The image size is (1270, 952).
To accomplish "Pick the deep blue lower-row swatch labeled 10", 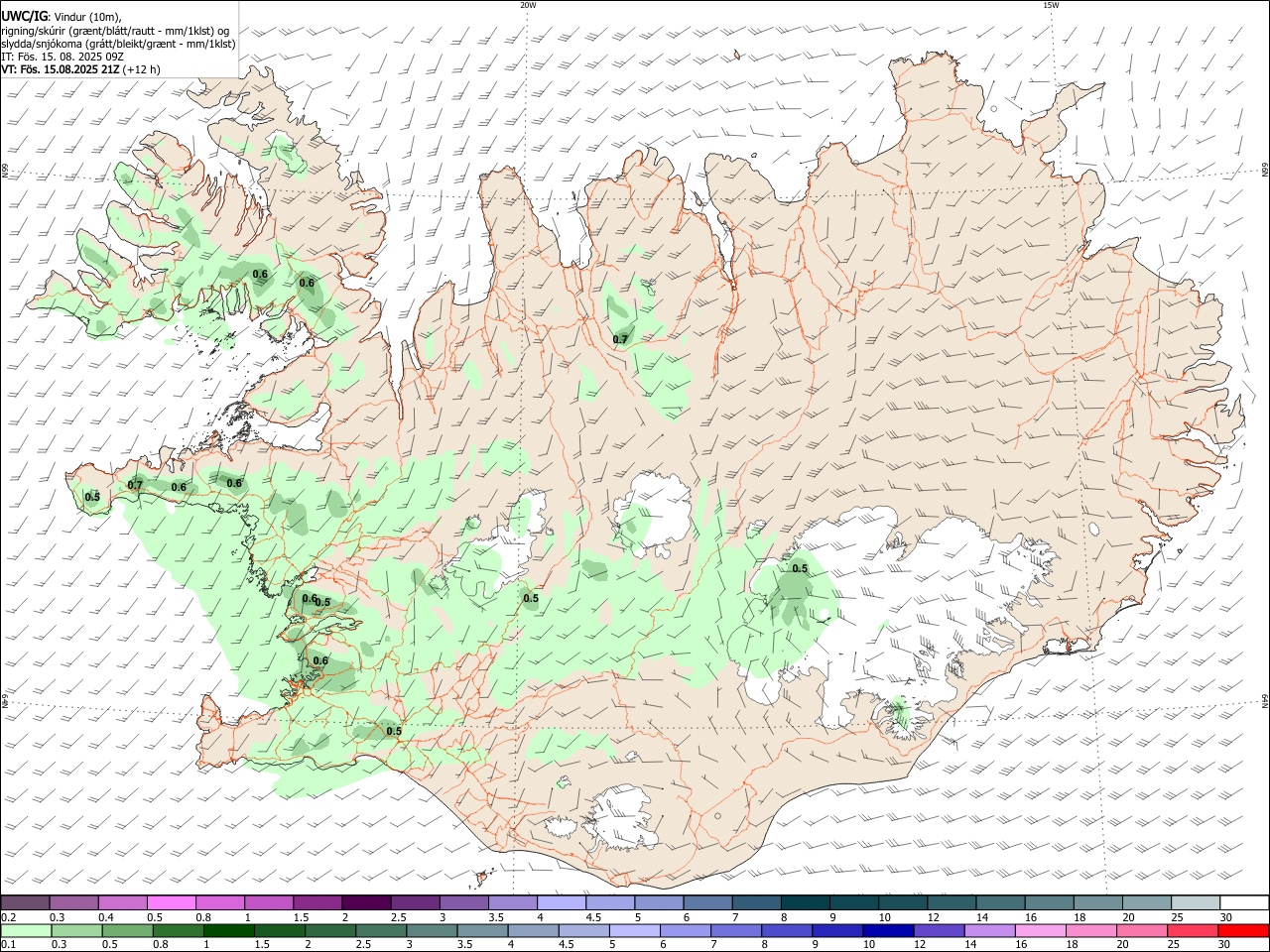I will (887, 930).
